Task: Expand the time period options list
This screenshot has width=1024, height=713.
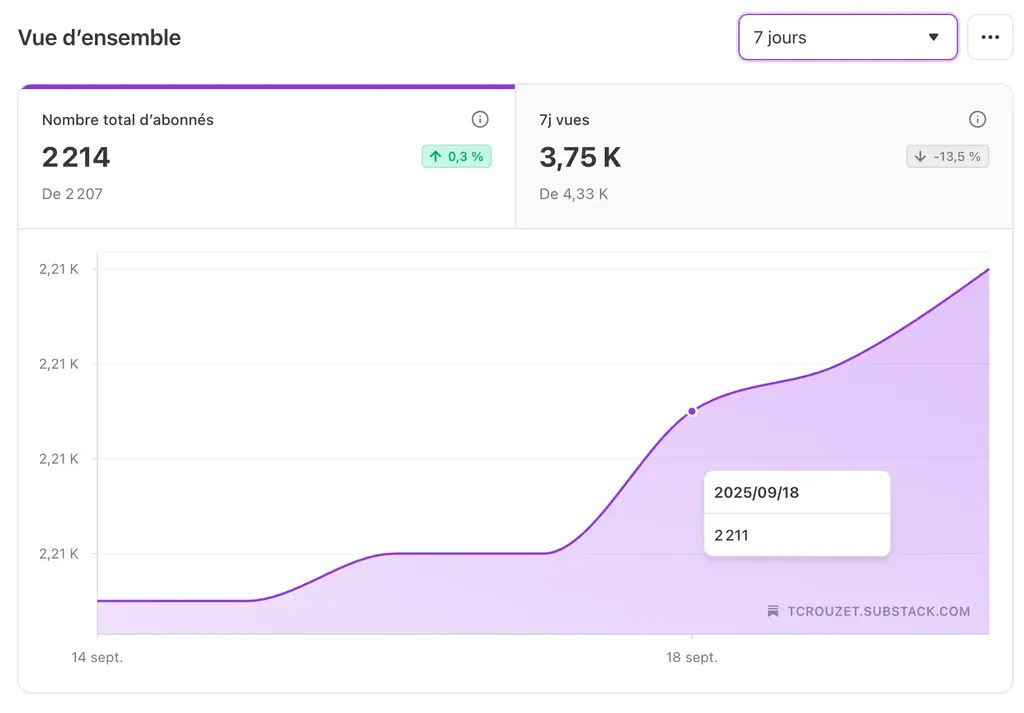Action: pyautogui.click(x=847, y=37)
